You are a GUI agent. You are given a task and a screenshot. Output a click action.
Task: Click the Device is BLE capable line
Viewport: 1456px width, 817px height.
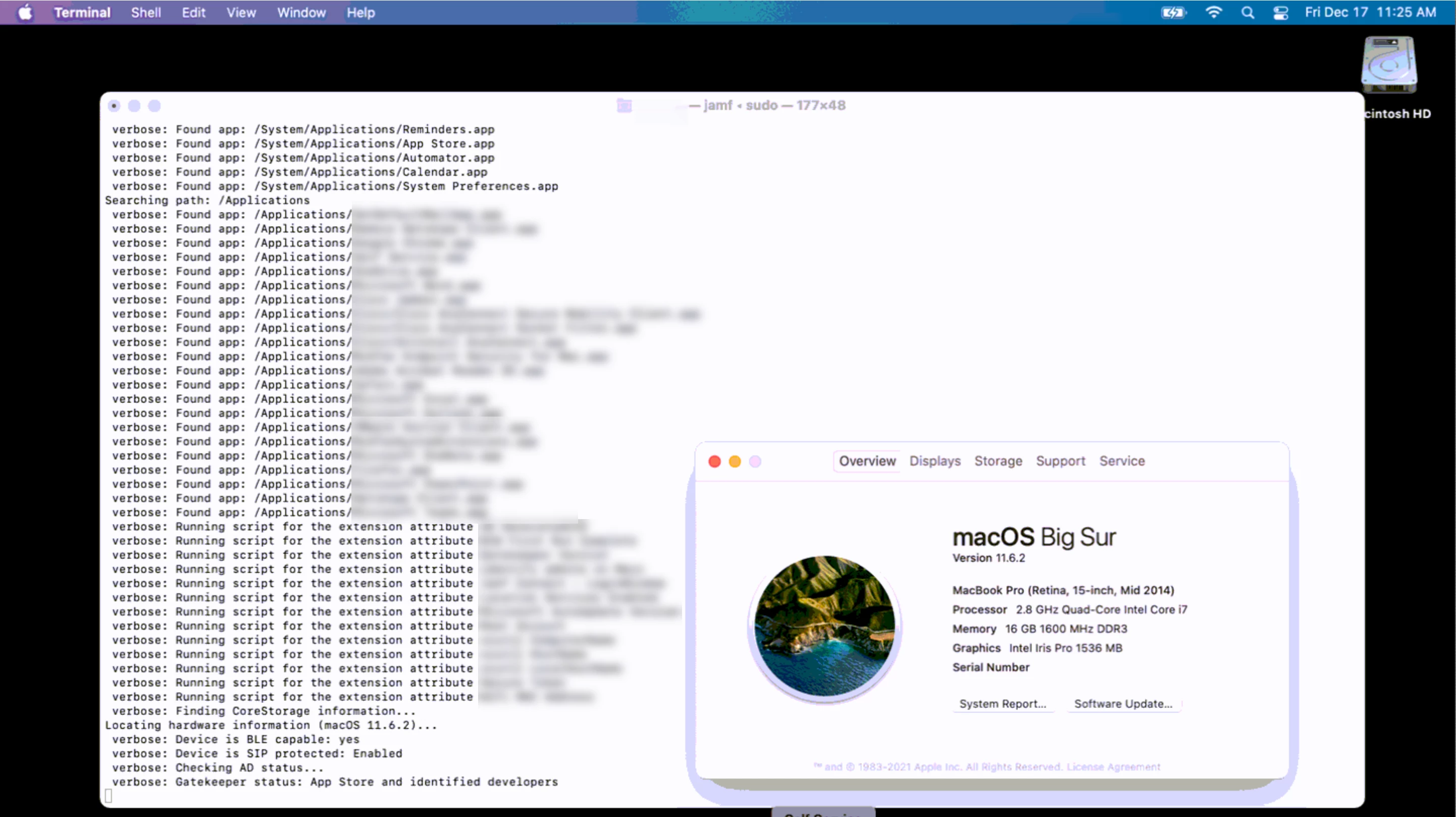point(235,739)
